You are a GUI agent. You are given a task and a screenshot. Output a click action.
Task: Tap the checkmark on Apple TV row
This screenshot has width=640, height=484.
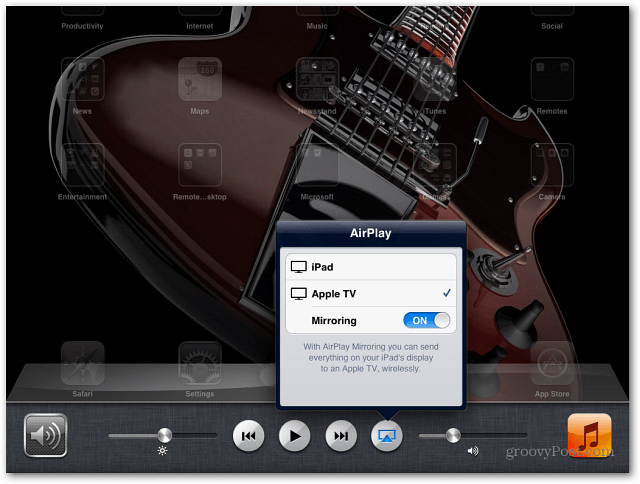(447, 293)
